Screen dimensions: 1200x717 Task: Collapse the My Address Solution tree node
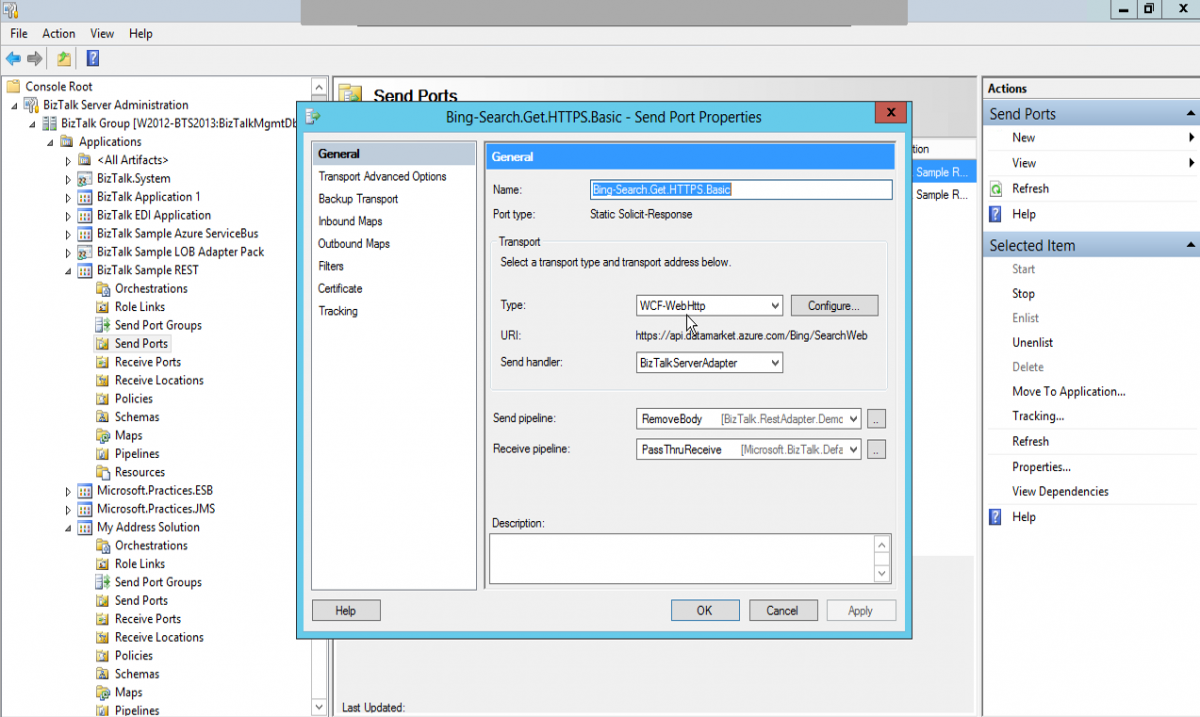tap(68, 528)
